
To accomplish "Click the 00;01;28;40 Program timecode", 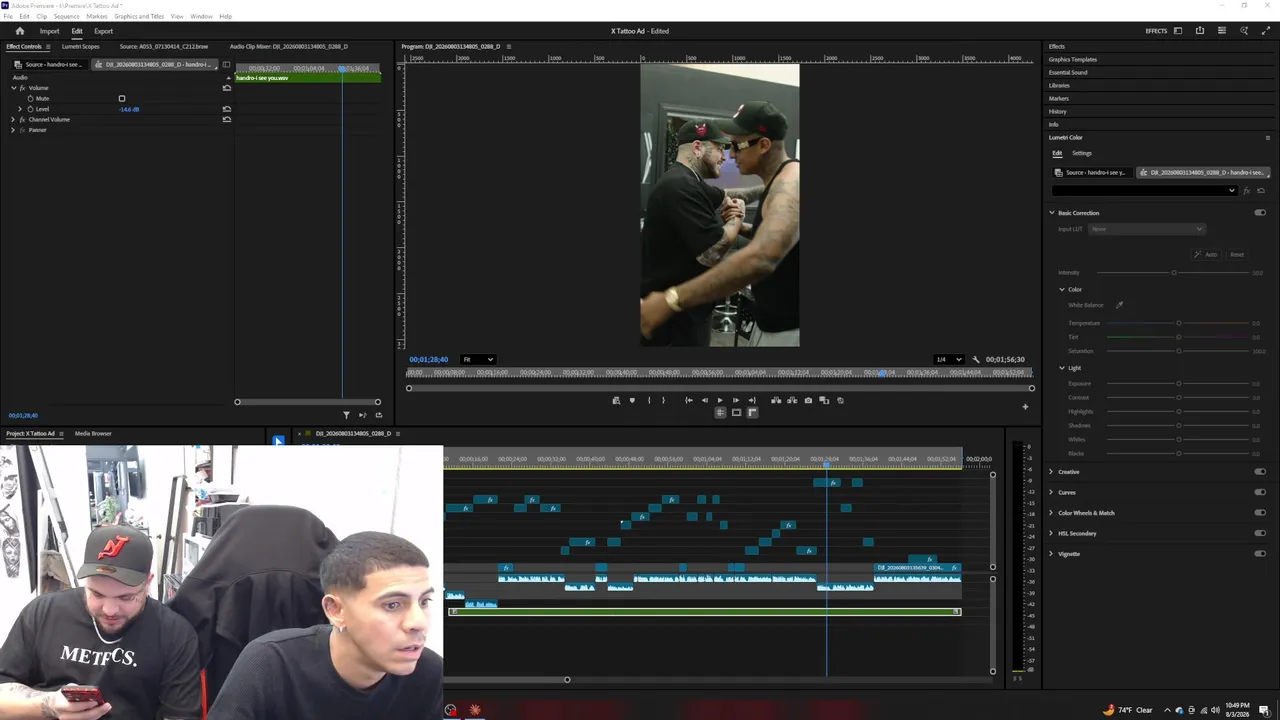I will click(428, 360).
